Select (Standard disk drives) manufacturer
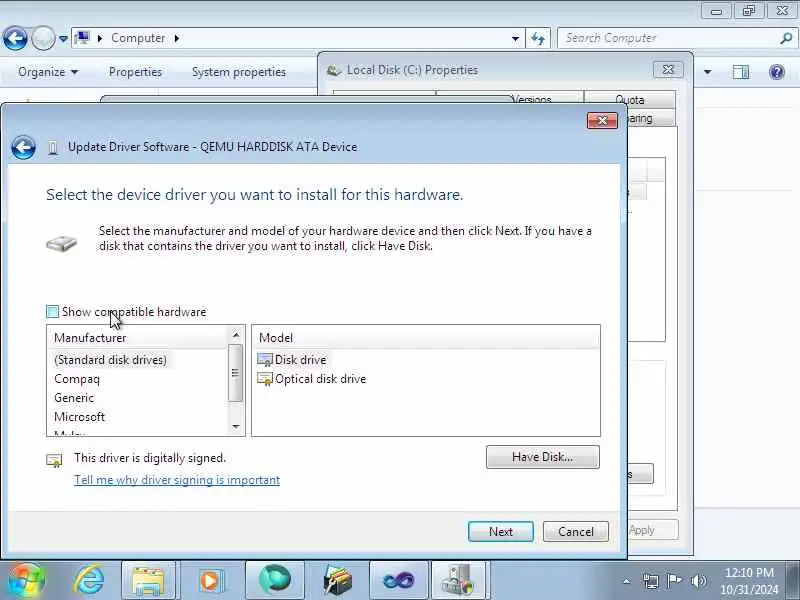 click(x=110, y=360)
